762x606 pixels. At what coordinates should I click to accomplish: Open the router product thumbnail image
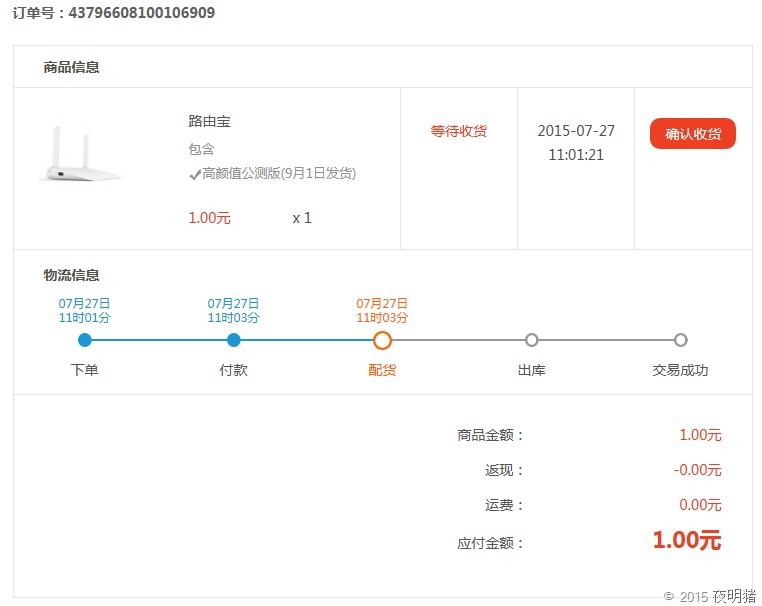pyautogui.click(x=80, y=156)
